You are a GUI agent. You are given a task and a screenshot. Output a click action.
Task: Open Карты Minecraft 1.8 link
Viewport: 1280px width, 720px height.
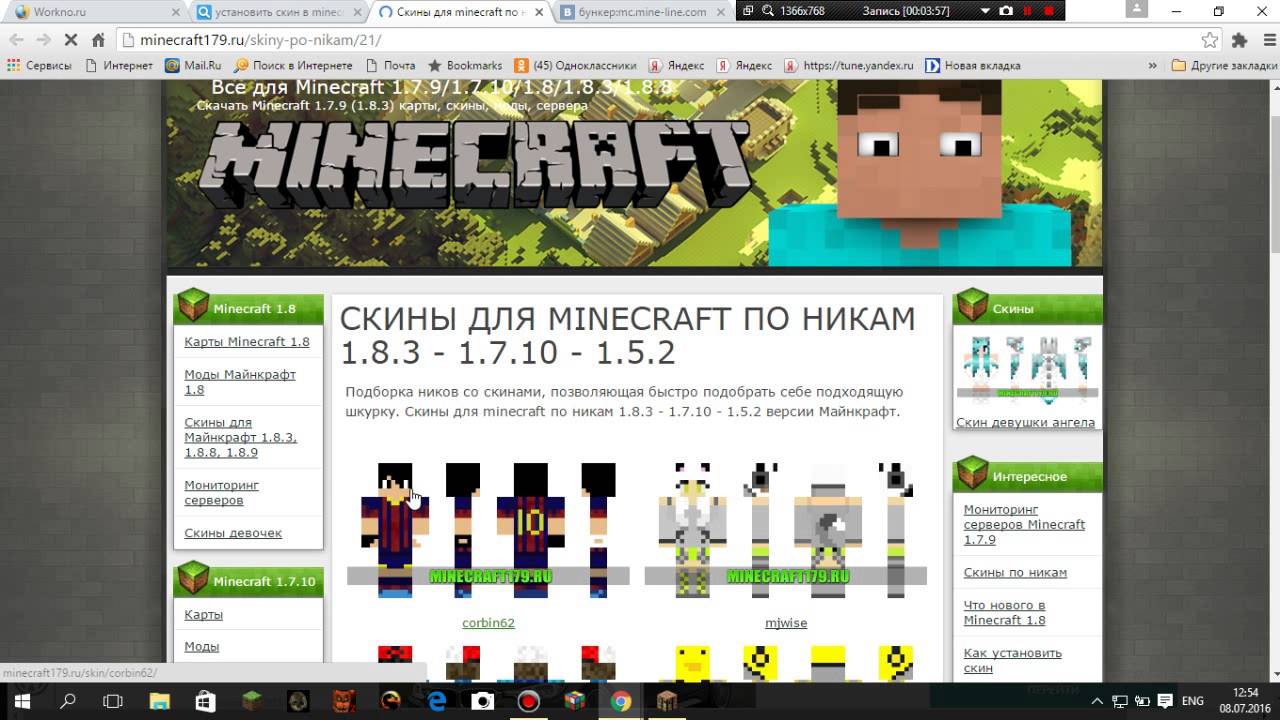click(x=247, y=342)
